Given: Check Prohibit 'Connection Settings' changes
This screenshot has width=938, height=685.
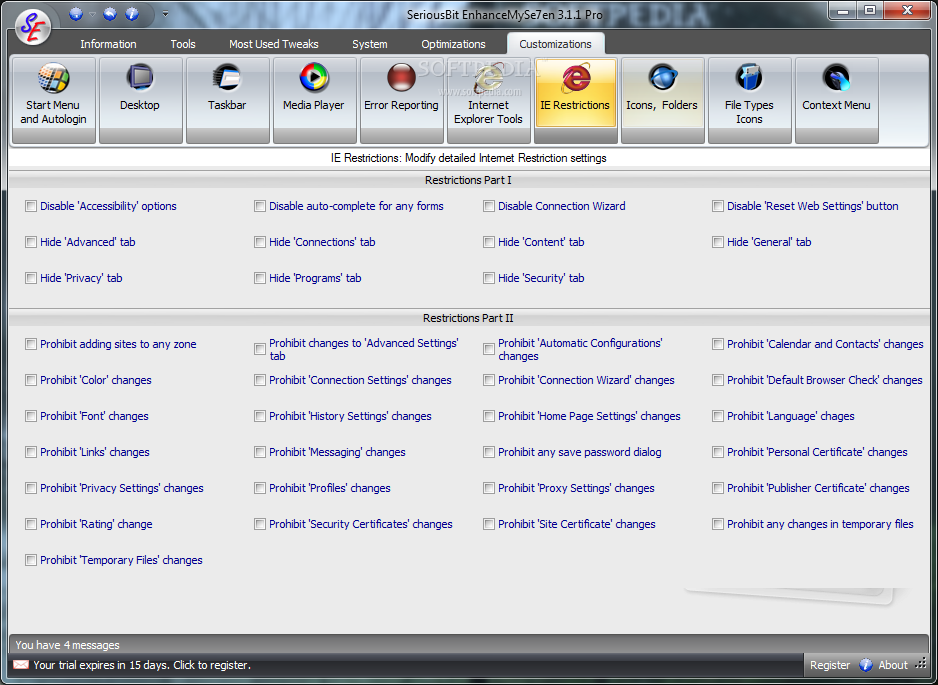Looking at the screenshot, I should tap(260, 380).
